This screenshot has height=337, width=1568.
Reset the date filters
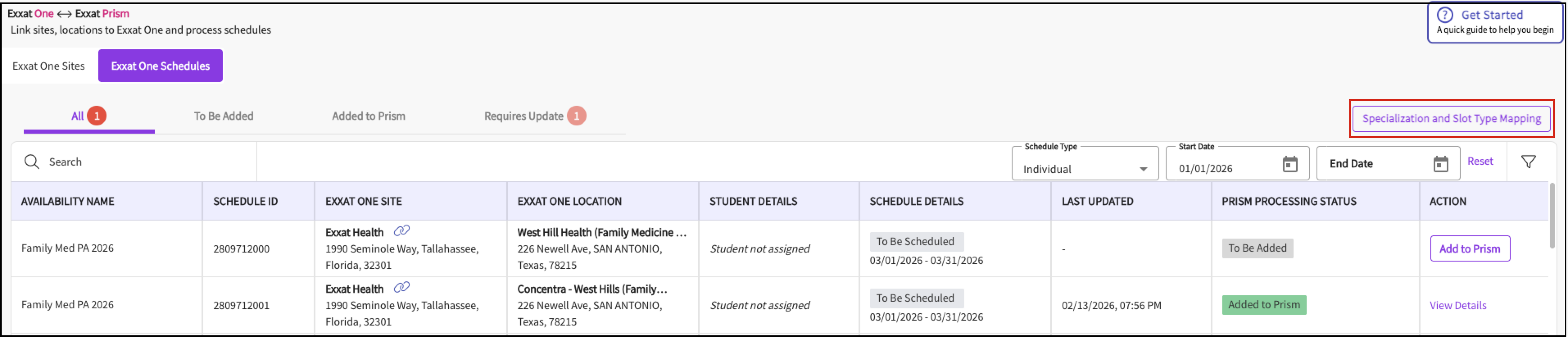[x=1480, y=162]
